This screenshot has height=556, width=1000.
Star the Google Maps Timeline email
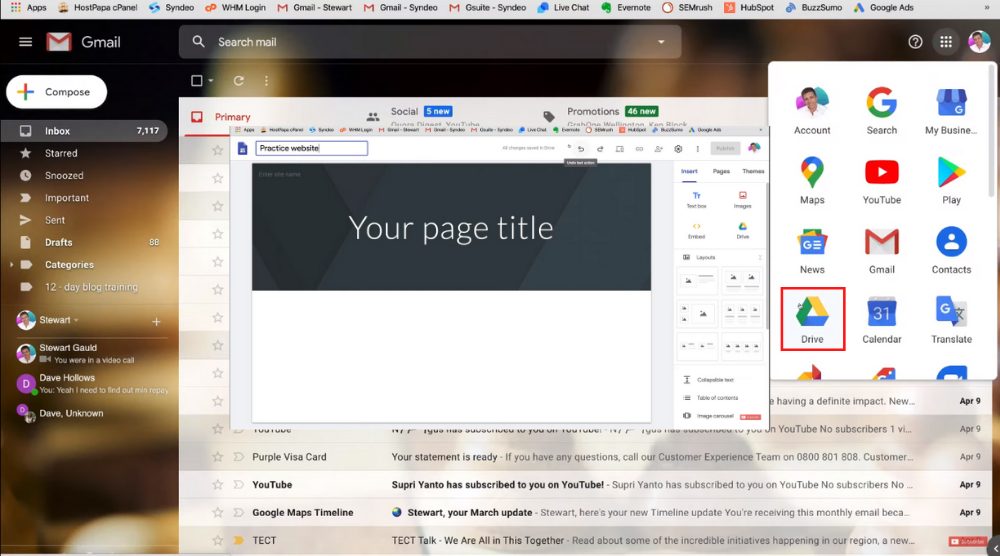217,513
